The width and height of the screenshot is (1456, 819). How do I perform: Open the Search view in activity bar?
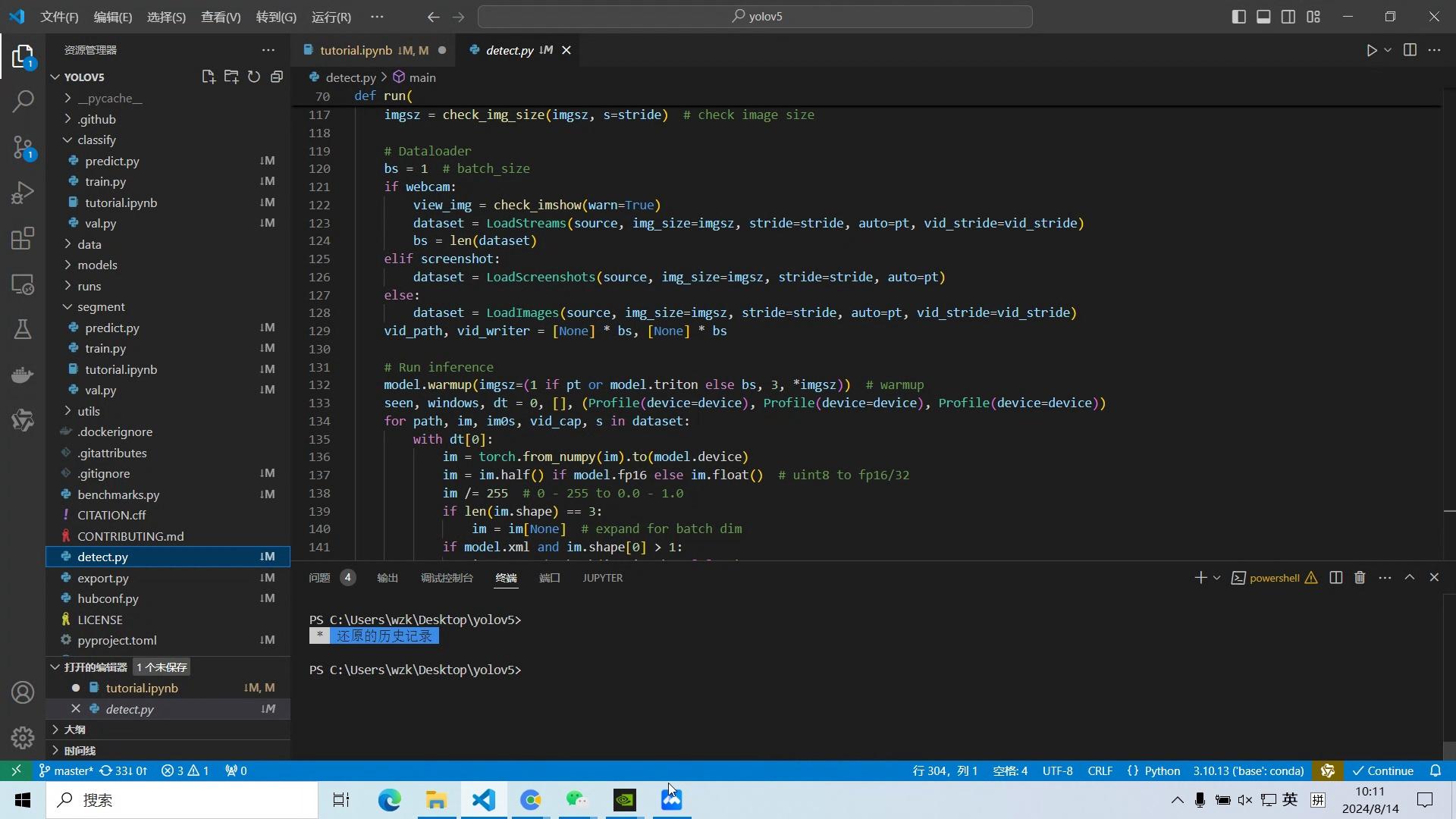(x=23, y=101)
